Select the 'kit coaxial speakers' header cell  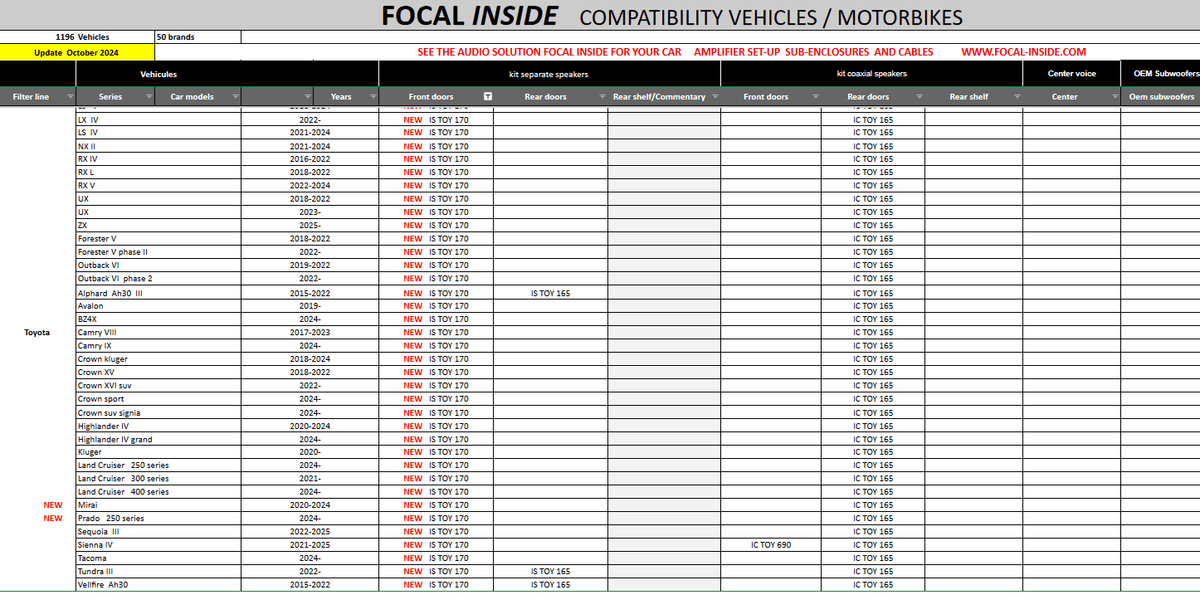click(x=871, y=74)
